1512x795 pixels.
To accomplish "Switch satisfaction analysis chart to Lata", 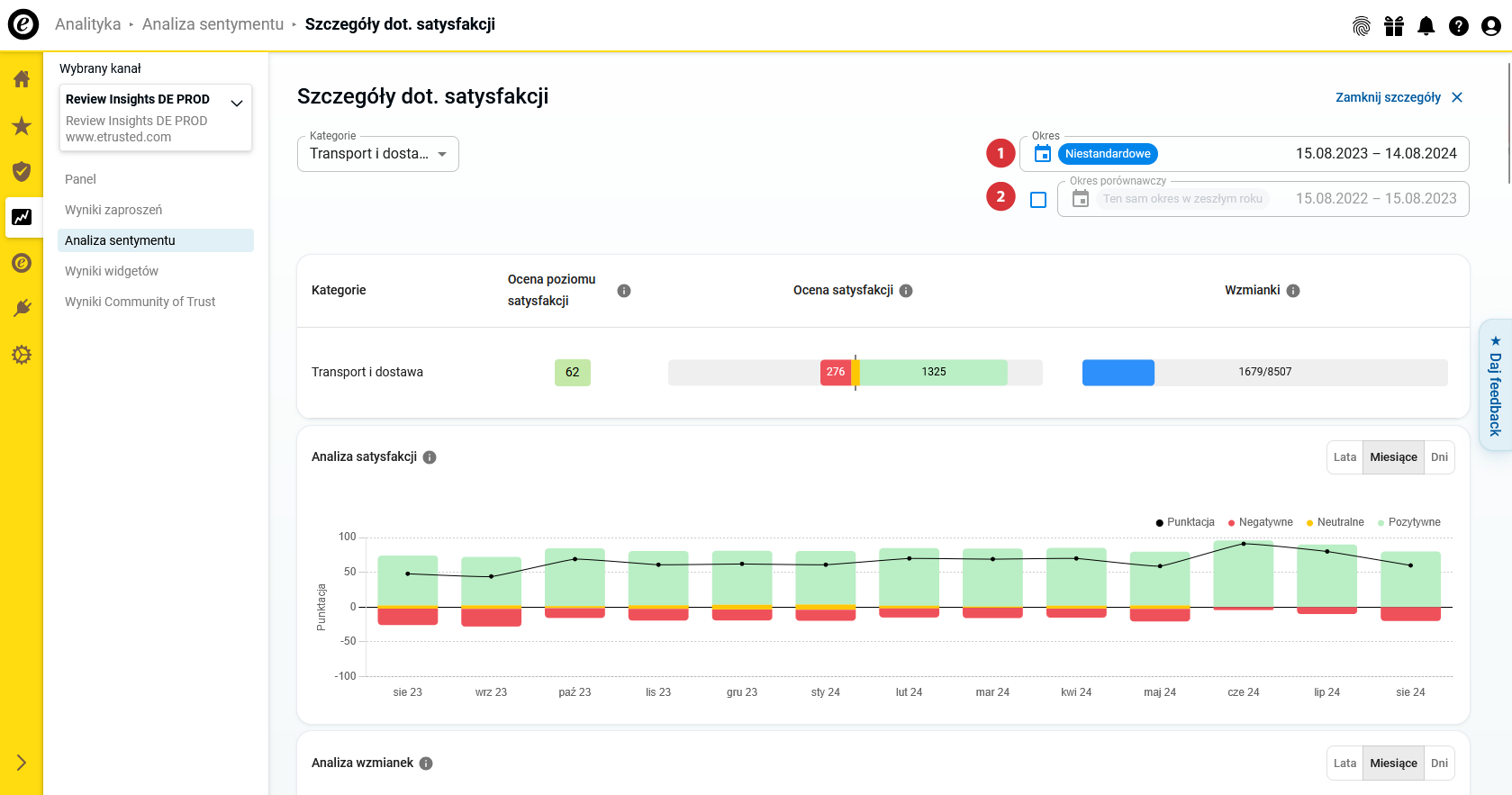I will click(1345, 457).
